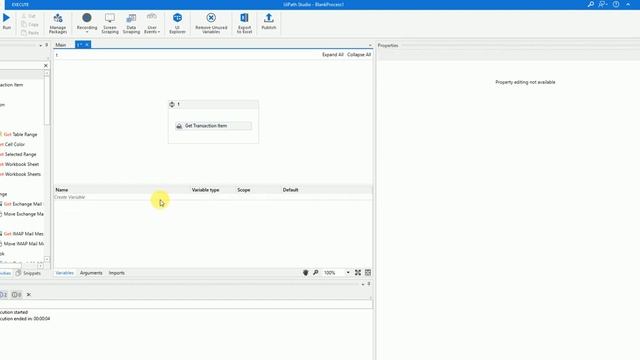Clear the Output panel log
The width and height of the screenshot is (640, 360).
click(x=29, y=294)
